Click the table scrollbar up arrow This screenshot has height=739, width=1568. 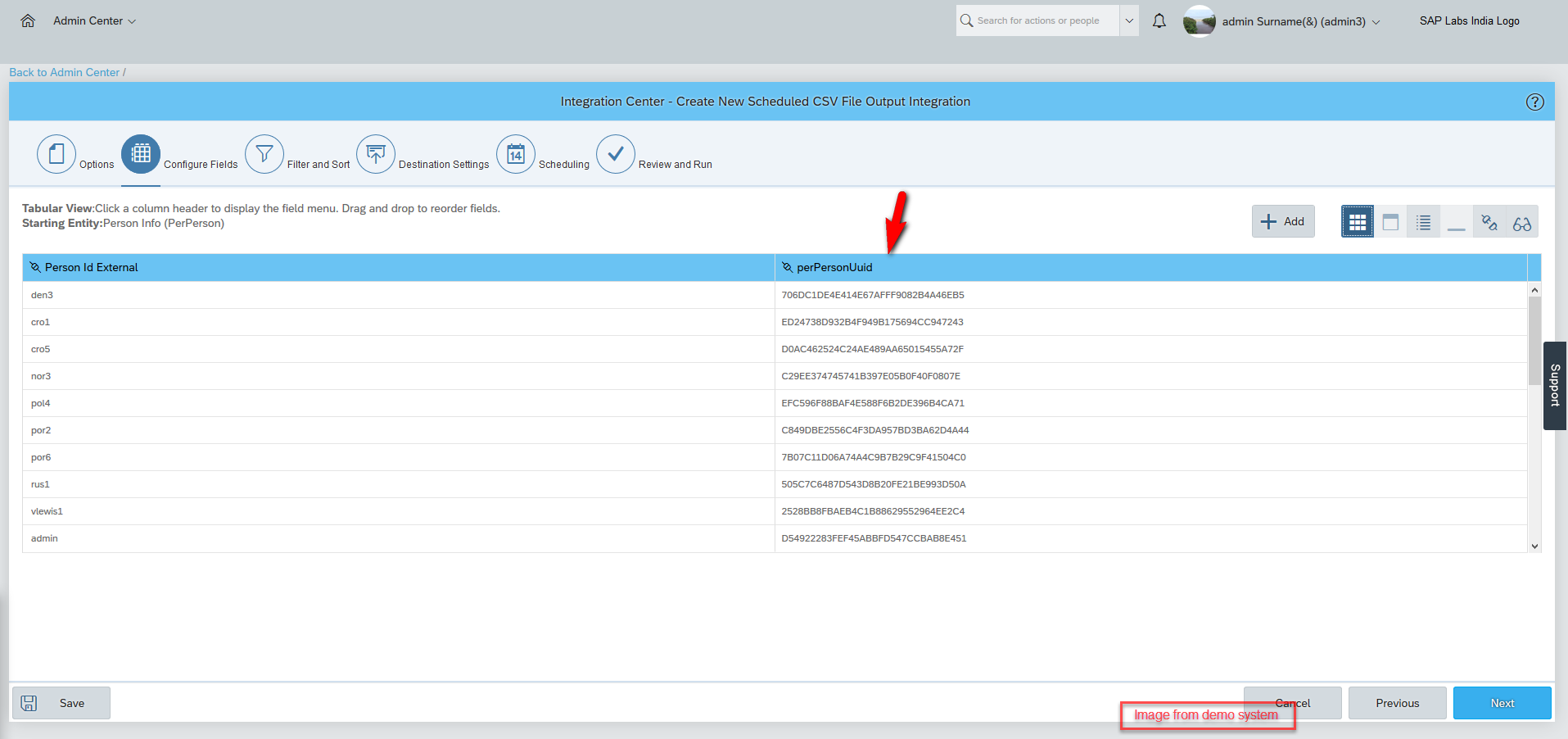coord(1534,289)
